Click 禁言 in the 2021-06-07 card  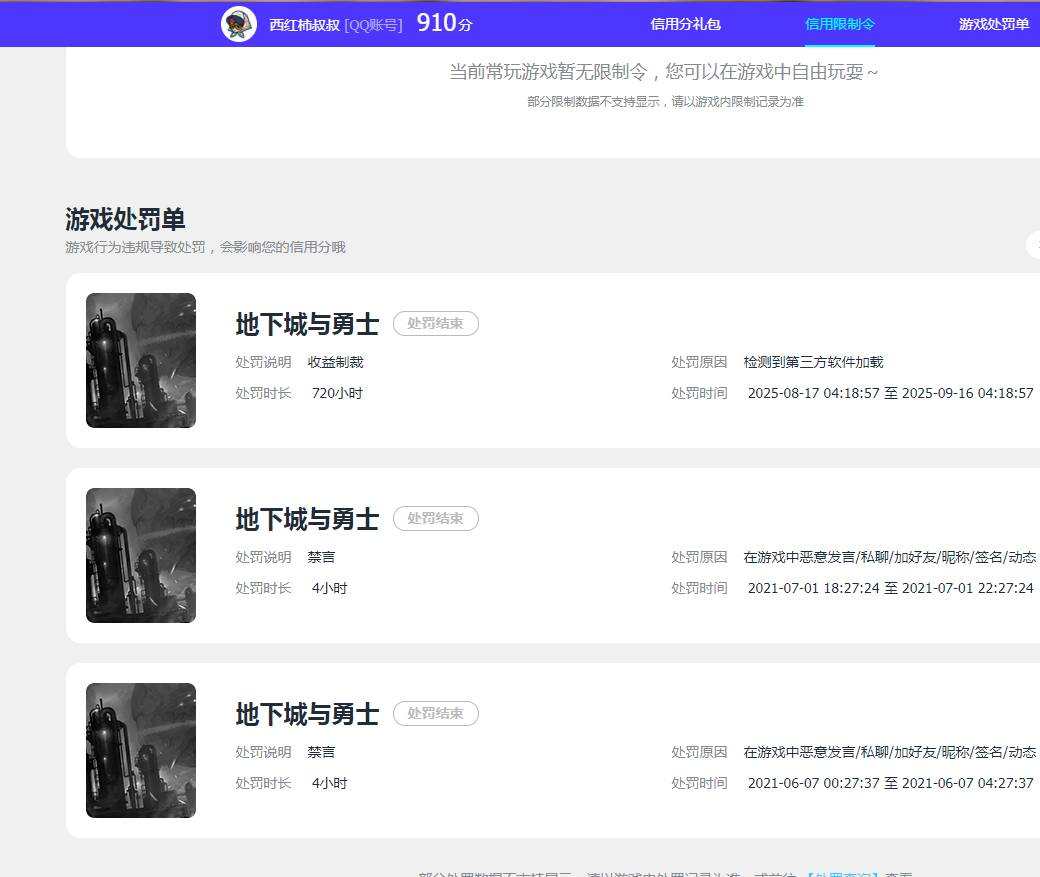tap(321, 752)
